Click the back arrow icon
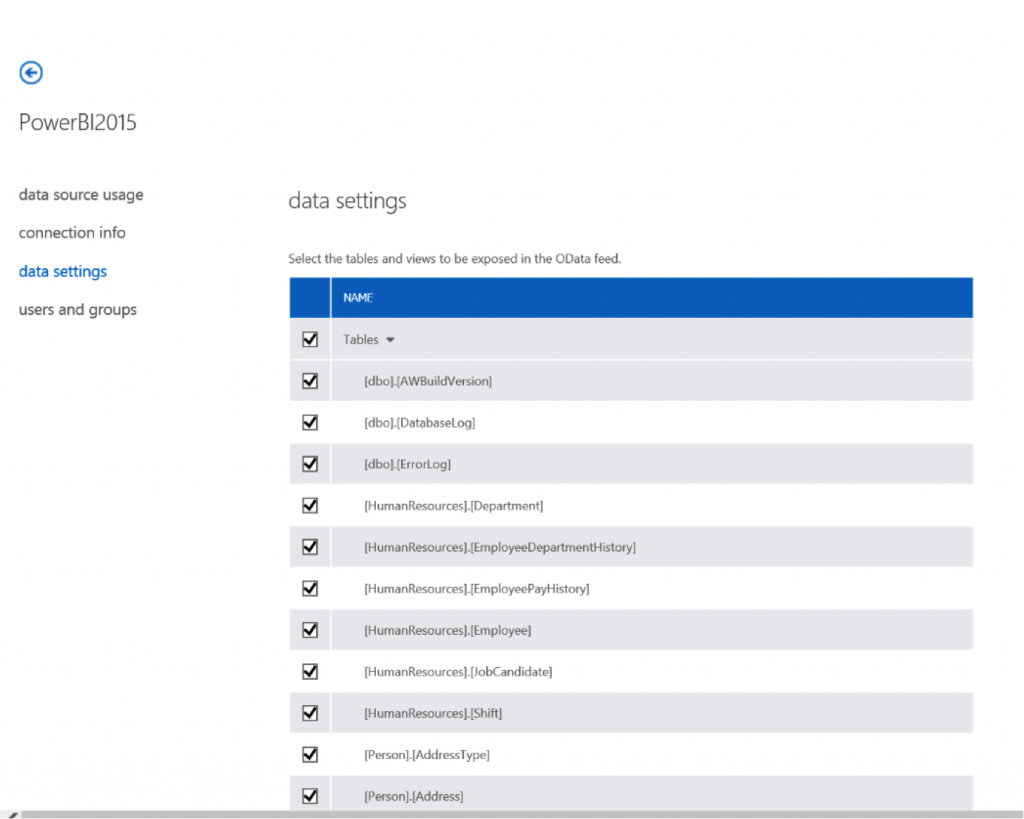Viewport: 1024px width, 819px height. click(x=31, y=72)
